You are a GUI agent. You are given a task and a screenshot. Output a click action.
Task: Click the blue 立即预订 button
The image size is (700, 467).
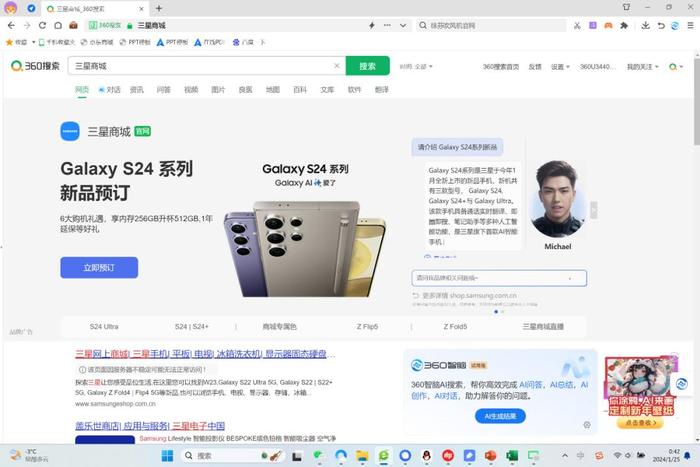[x=99, y=267]
